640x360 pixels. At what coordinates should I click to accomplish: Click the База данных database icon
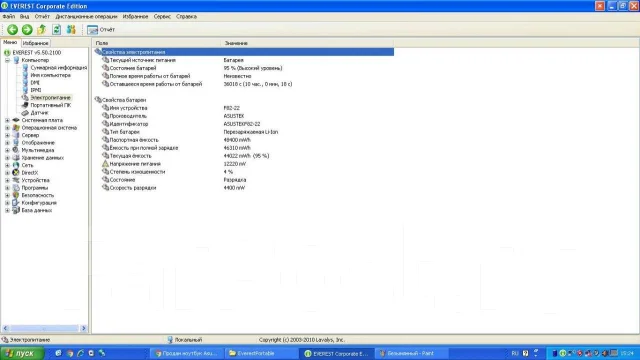point(16,210)
